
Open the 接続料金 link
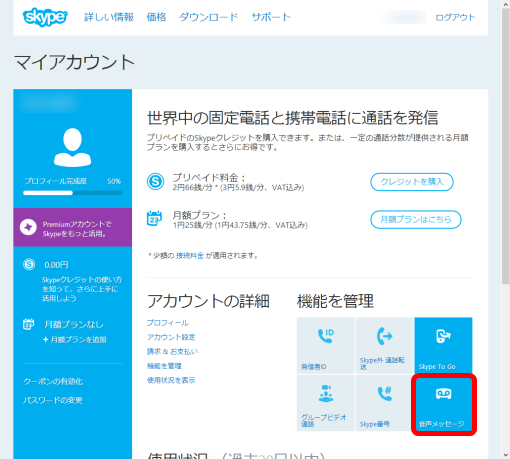[x=190, y=256]
